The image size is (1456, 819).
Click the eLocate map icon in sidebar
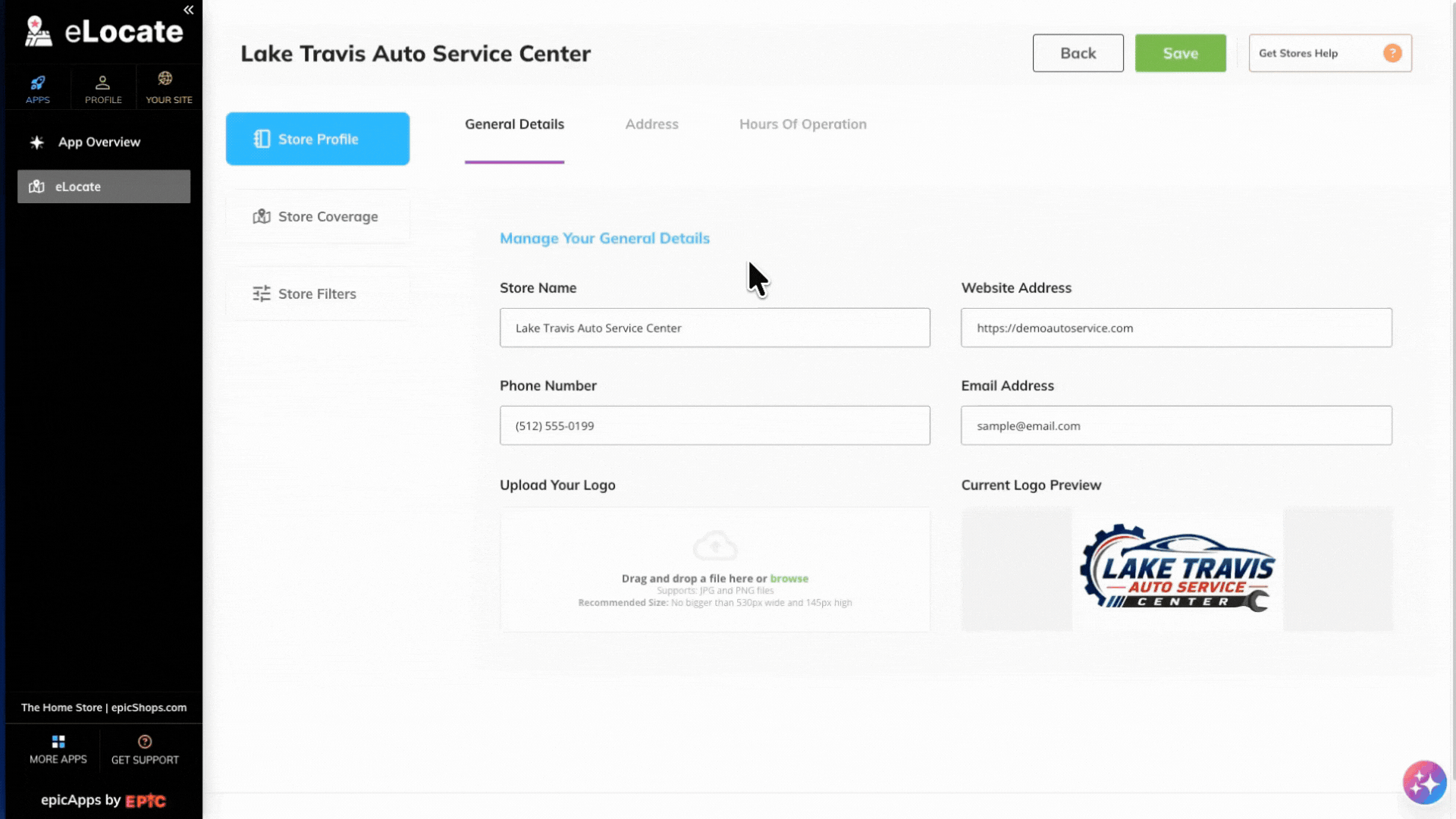tap(36, 187)
